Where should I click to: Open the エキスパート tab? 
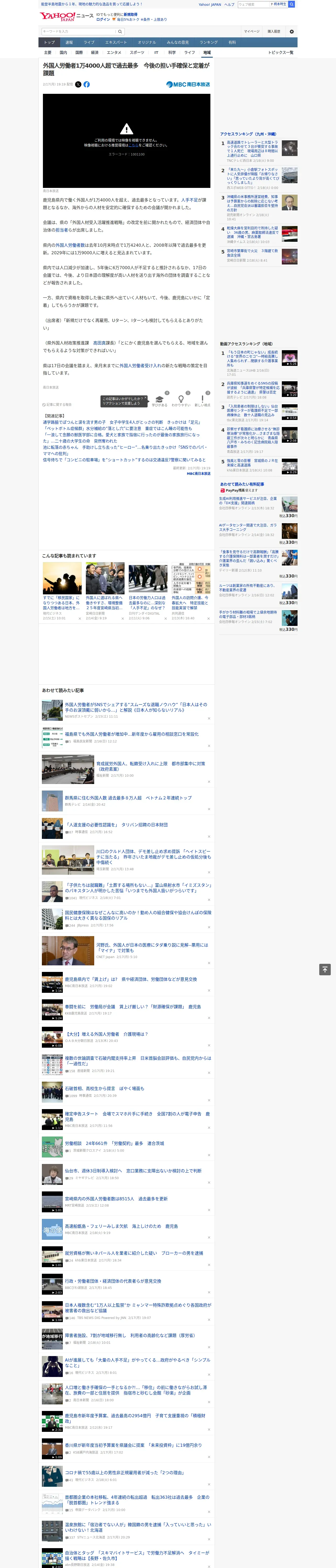[x=116, y=43]
